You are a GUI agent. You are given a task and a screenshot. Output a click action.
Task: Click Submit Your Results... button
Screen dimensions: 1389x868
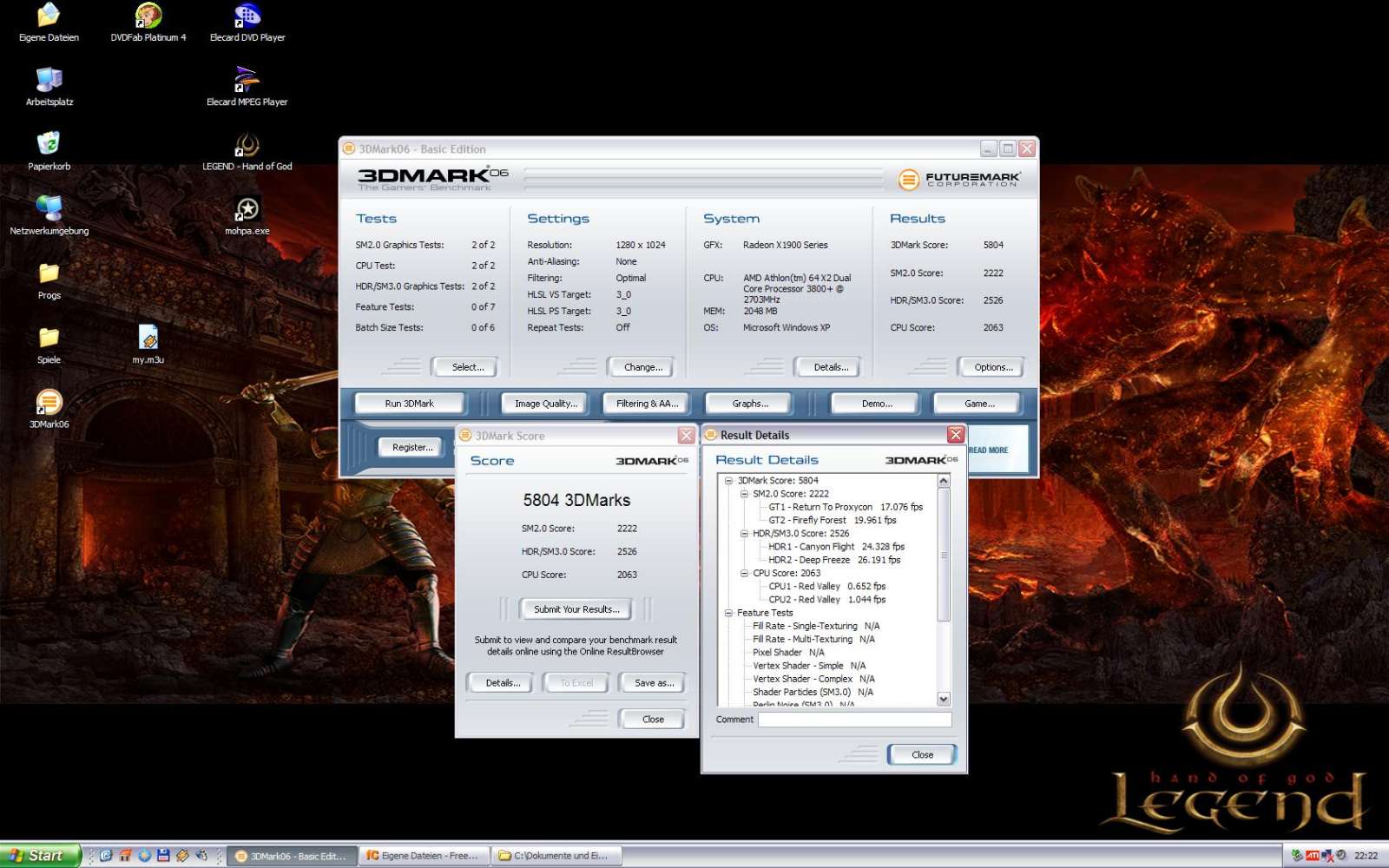576,609
